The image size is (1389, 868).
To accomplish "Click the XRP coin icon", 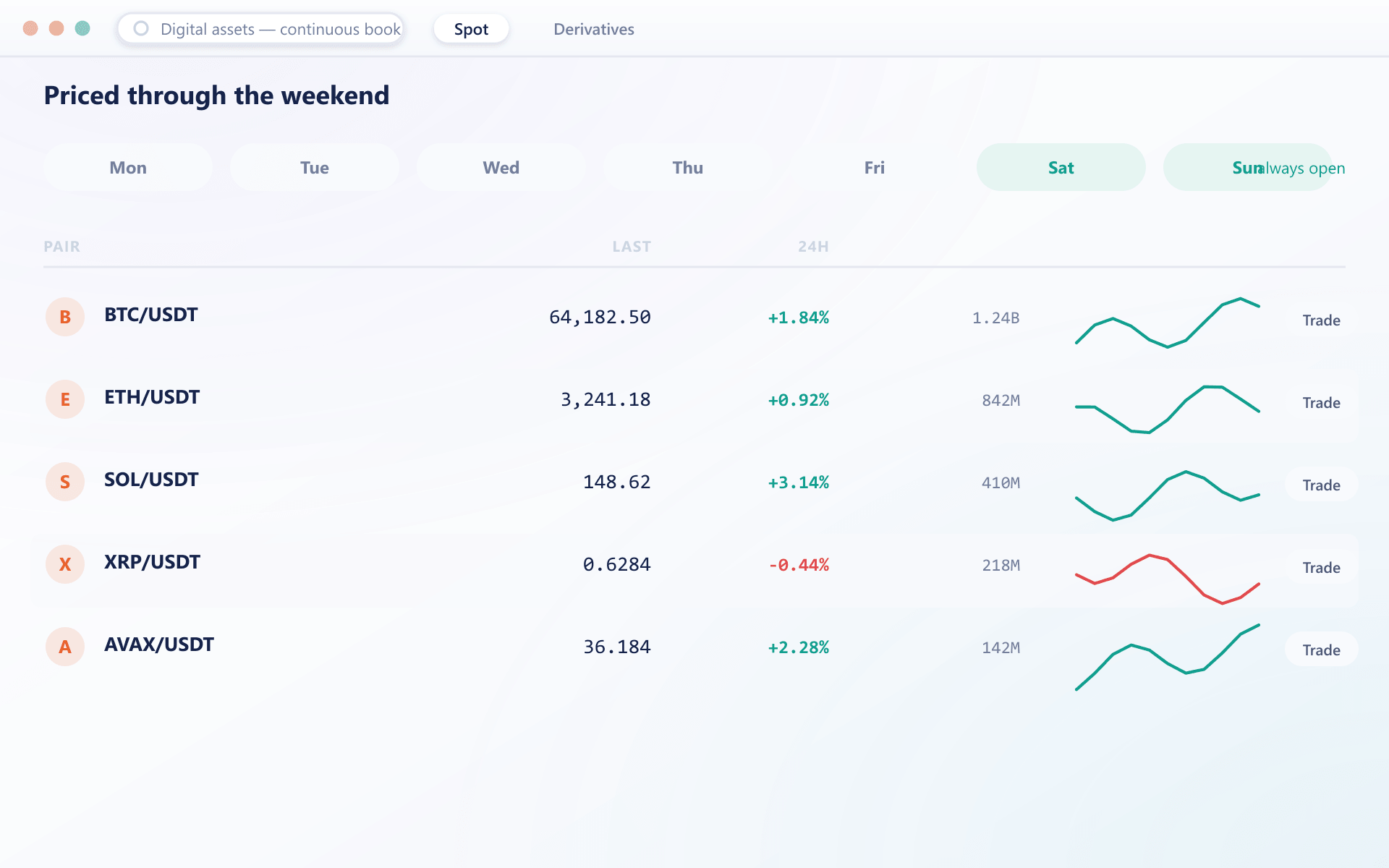I will (65, 564).
